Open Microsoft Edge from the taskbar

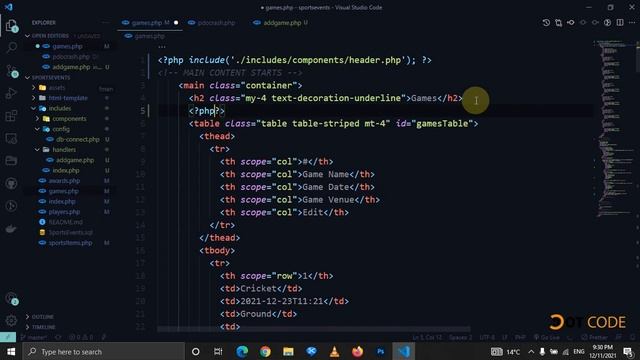[242, 351]
